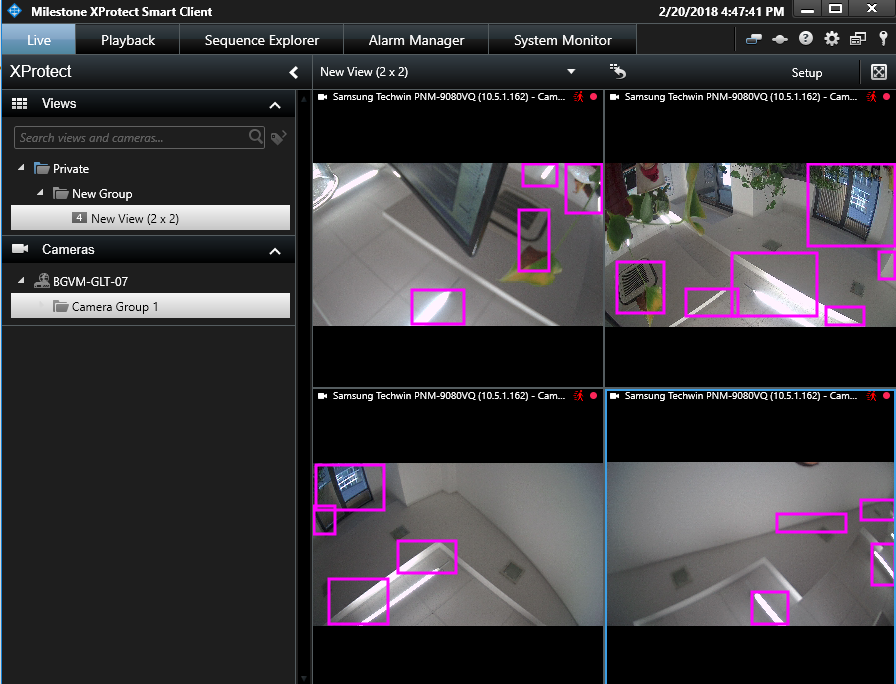The width and height of the screenshot is (896, 684).
Task: Click the XProtect panel title
Action: [41, 71]
